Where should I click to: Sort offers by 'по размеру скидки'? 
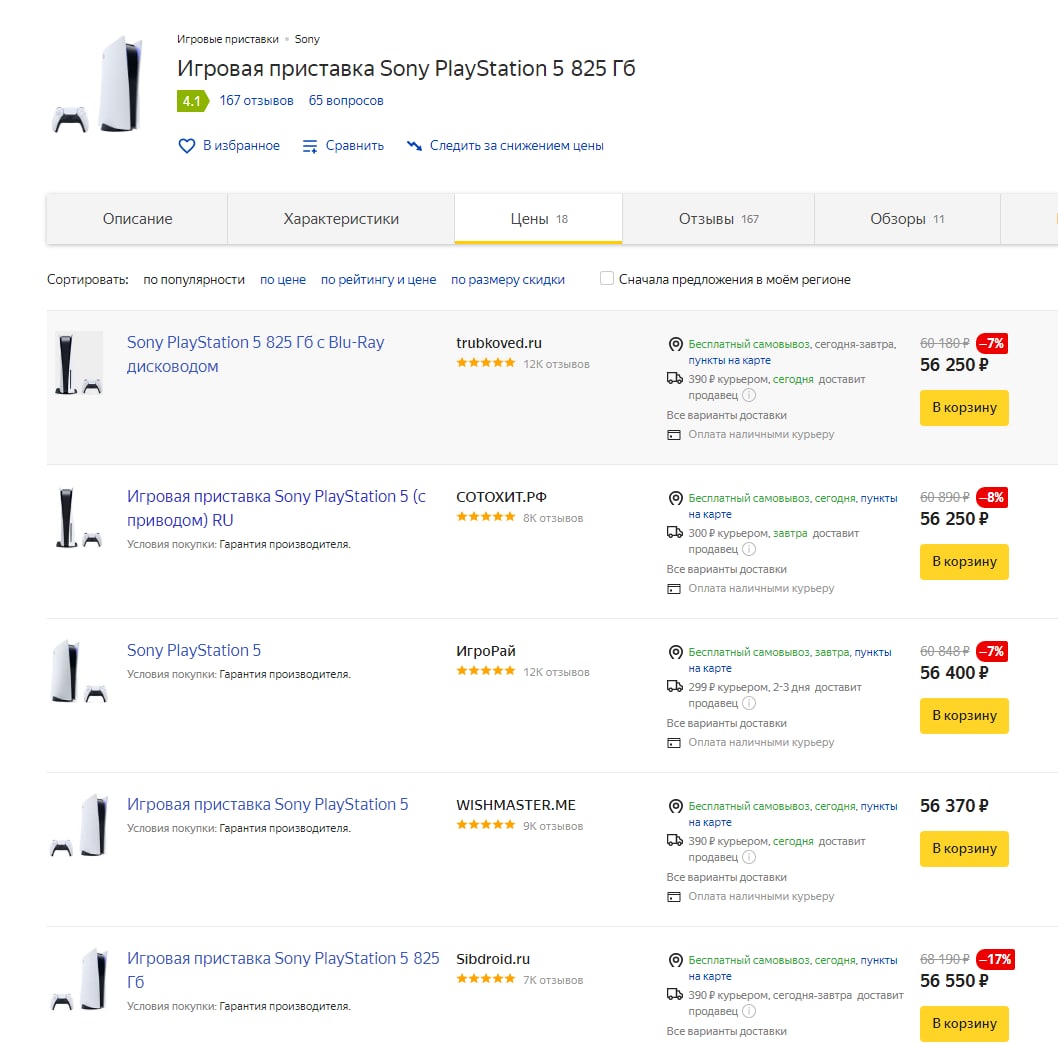coord(507,279)
